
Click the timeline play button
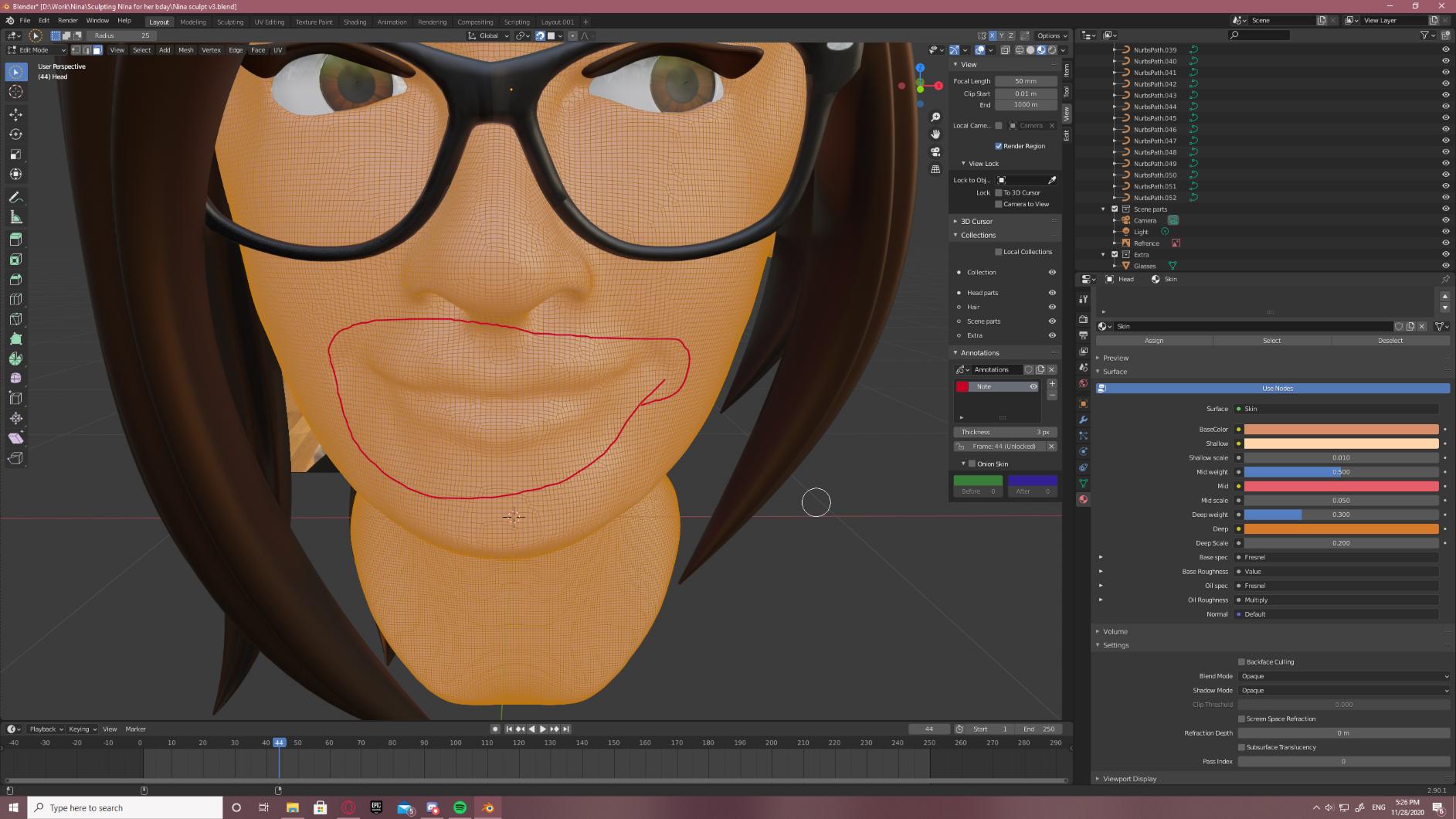coord(543,729)
